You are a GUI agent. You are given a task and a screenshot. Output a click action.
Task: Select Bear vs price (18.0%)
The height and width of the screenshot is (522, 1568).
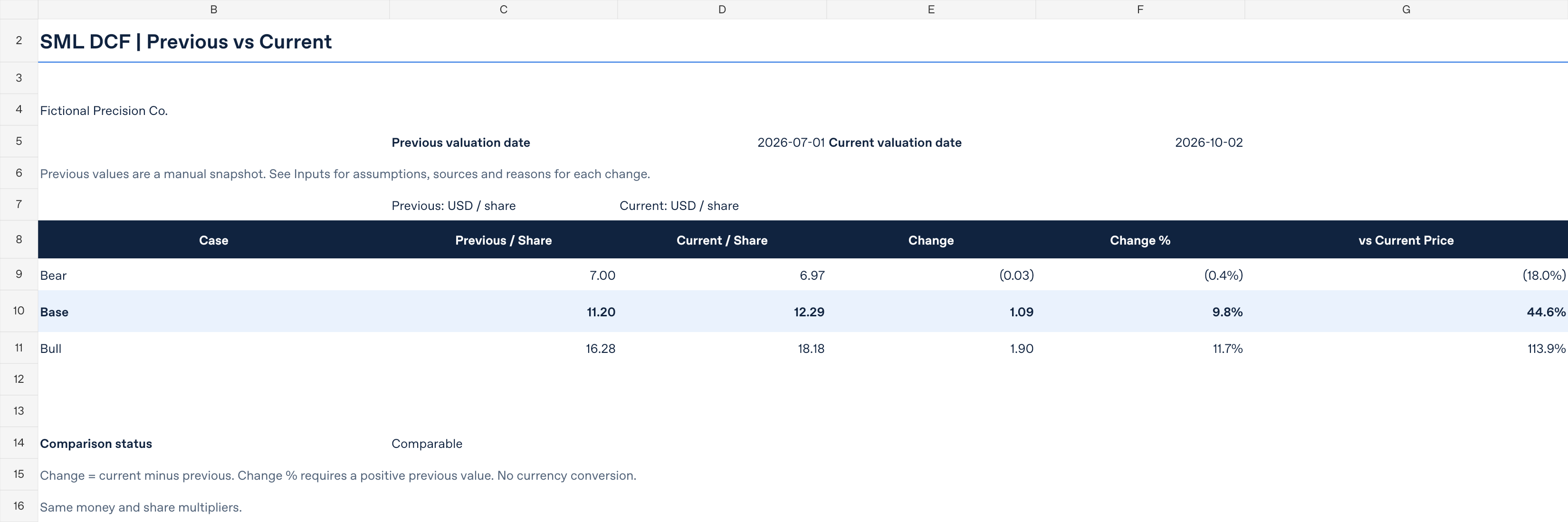tap(1406, 275)
